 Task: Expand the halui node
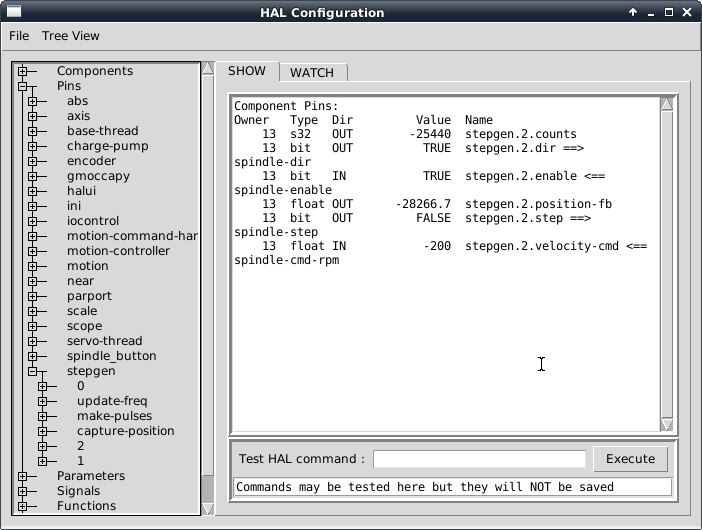32,191
